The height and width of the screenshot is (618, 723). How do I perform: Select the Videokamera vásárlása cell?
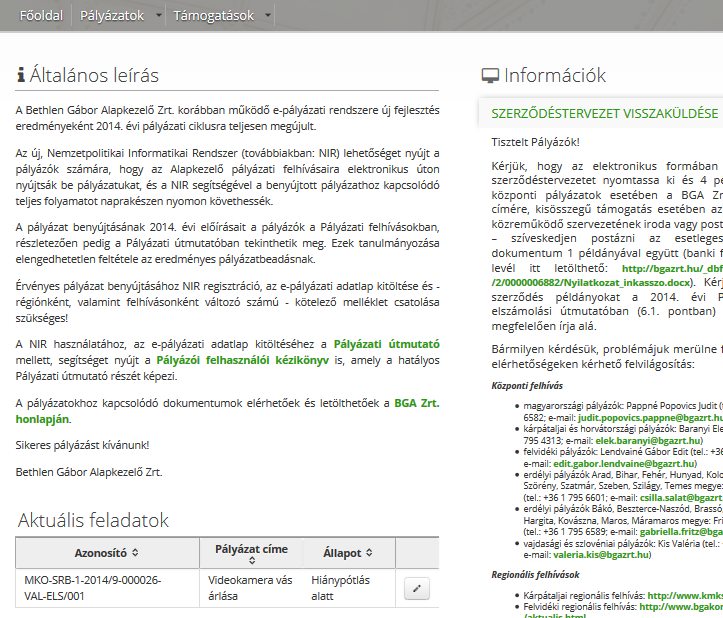(251, 588)
